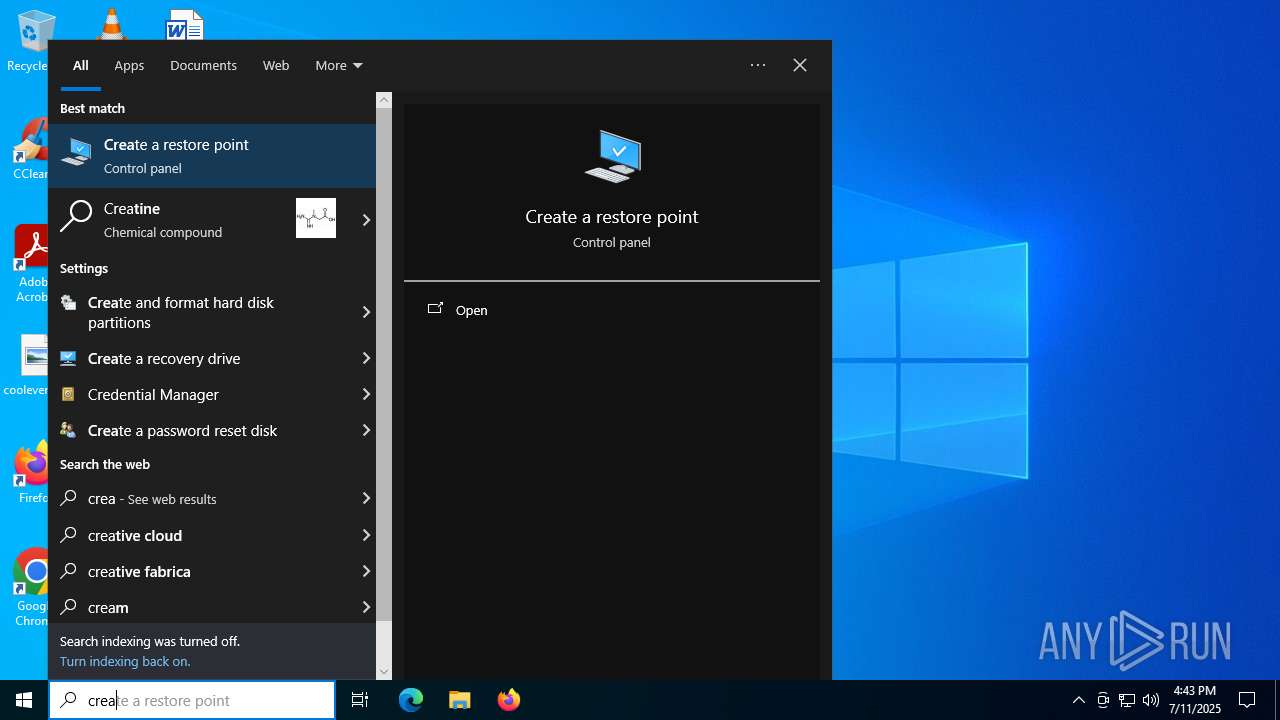Select the Google Chrome desktop shortcut
Image resolution: width=1280 pixels, height=720 pixels.
click(x=31, y=588)
